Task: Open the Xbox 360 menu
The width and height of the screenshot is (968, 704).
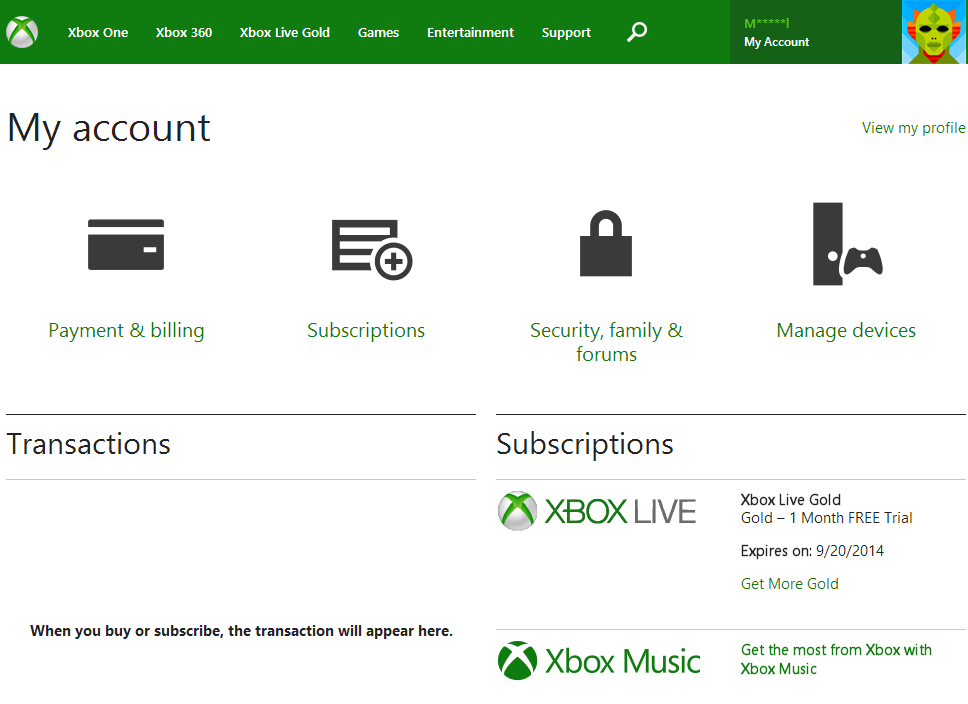Action: click(x=184, y=32)
